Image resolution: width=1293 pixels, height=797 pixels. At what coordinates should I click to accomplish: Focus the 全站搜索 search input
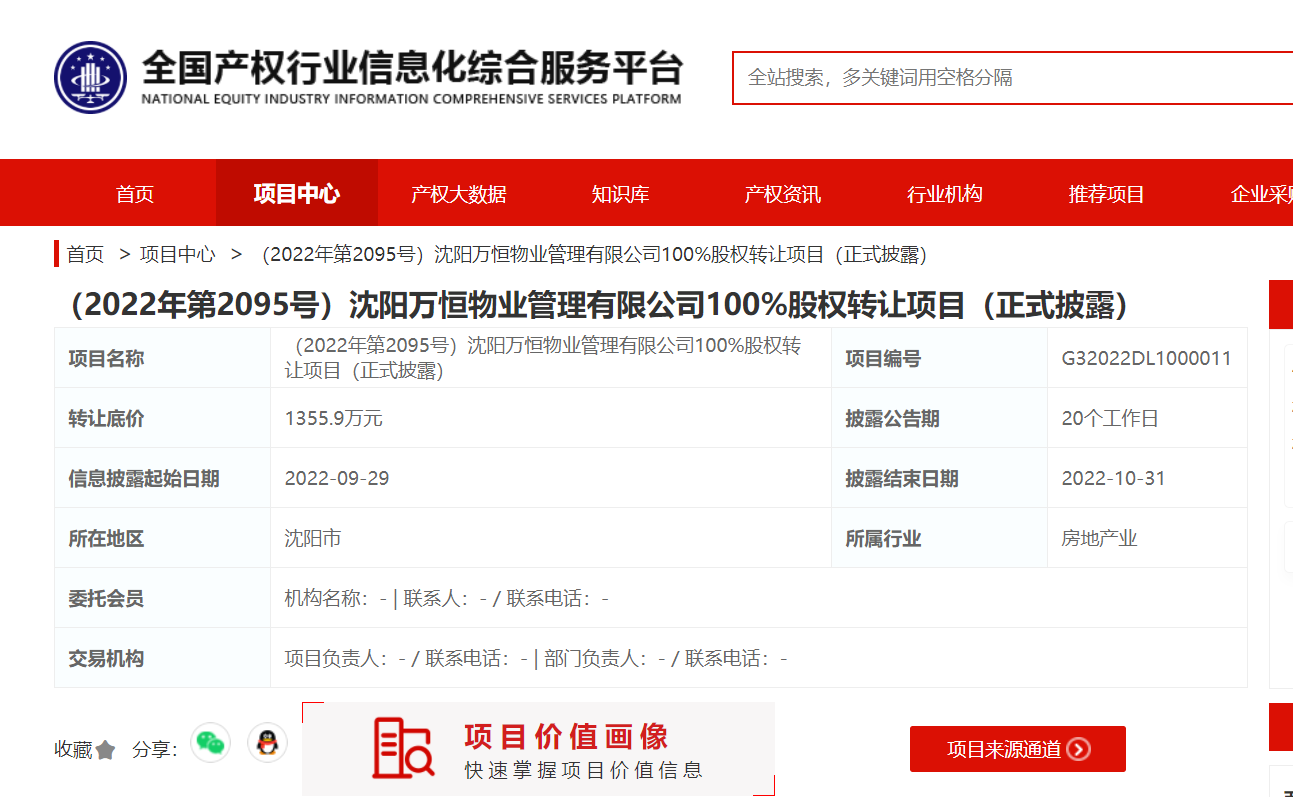[x=1012, y=78]
